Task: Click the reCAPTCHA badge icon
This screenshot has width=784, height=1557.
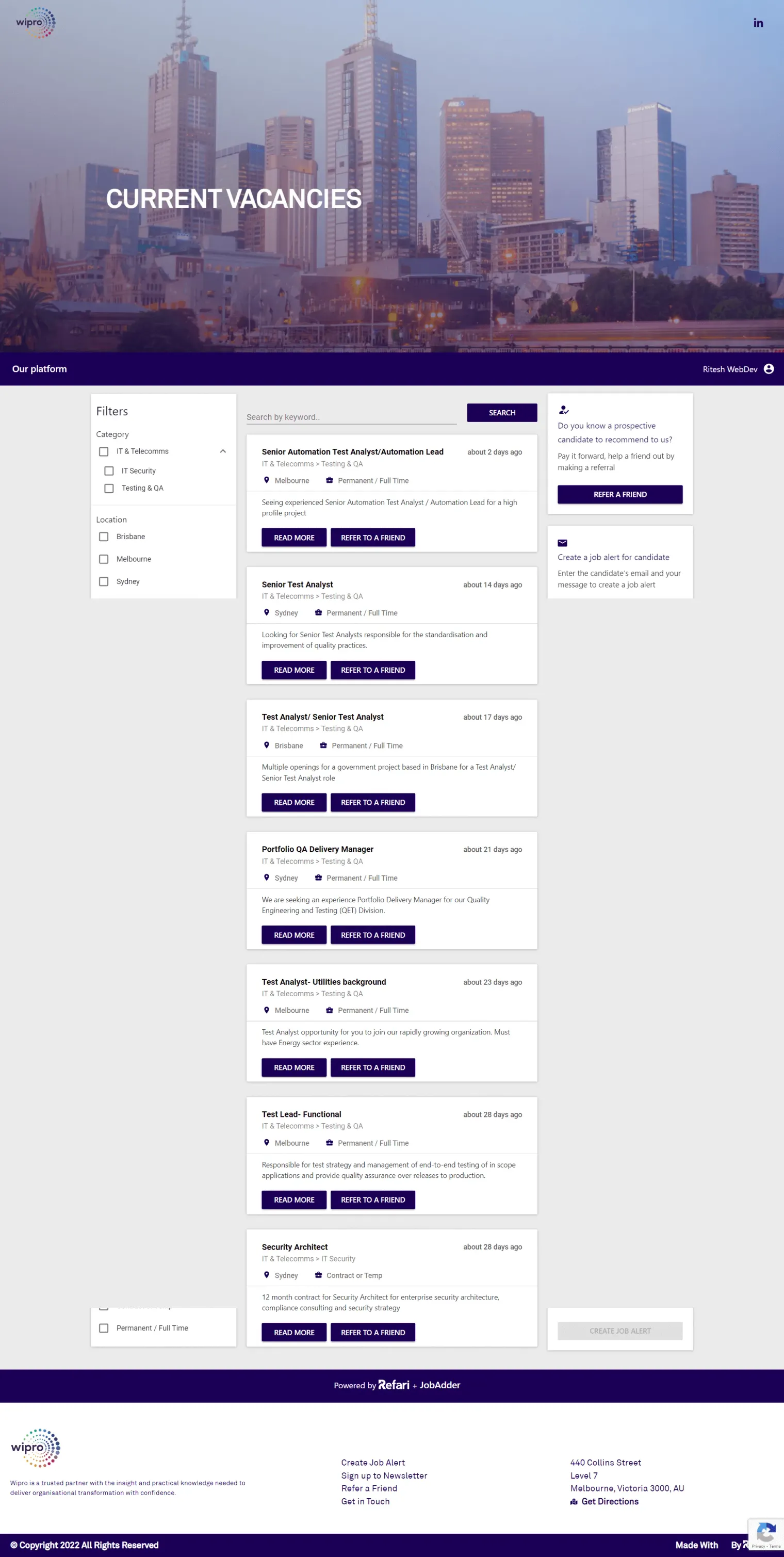Action: 766,1534
